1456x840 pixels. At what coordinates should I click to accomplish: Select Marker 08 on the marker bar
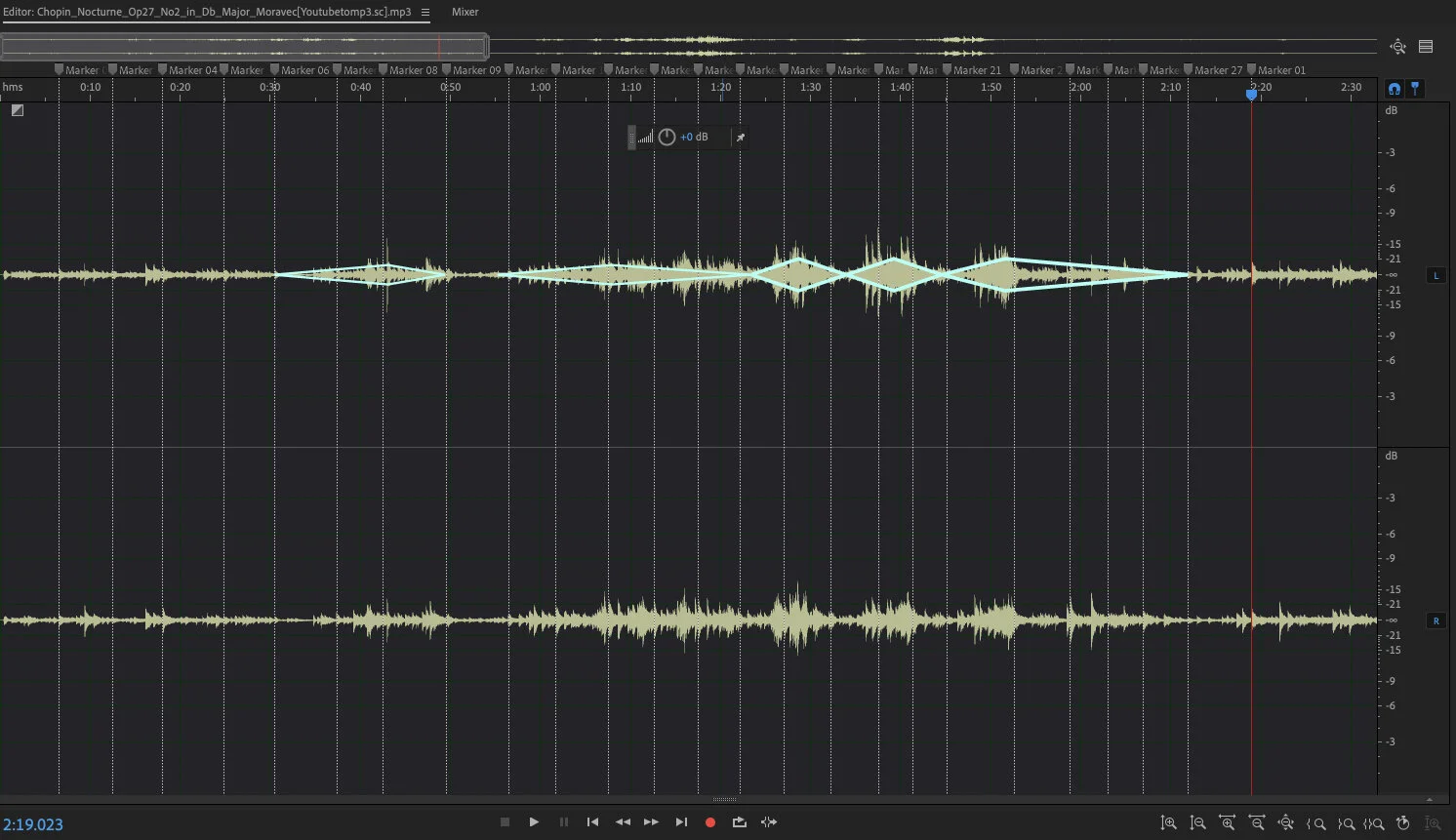pyautogui.click(x=407, y=70)
